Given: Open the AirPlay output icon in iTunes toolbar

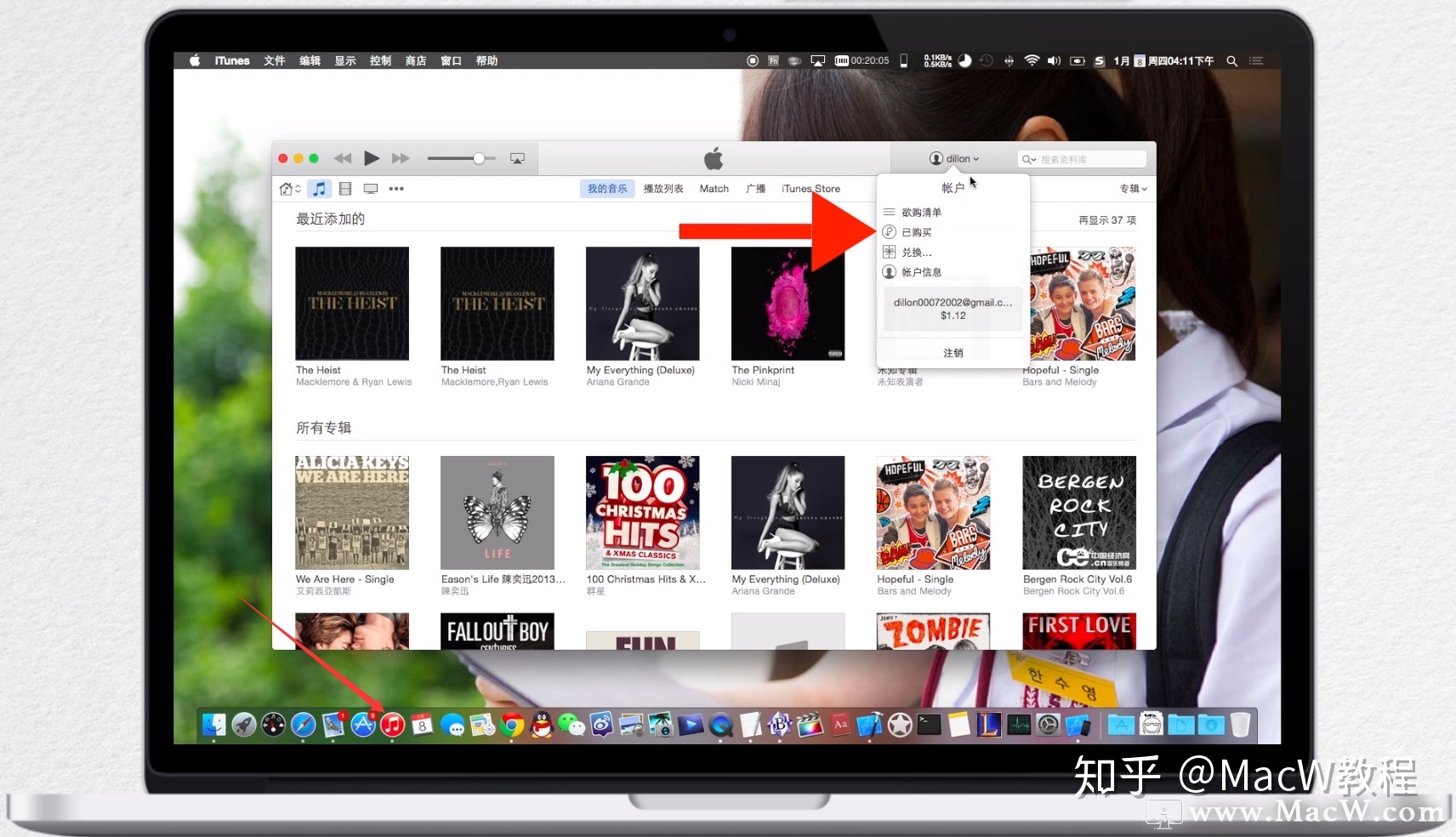Looking at the screenshot, I should (517, 158).
